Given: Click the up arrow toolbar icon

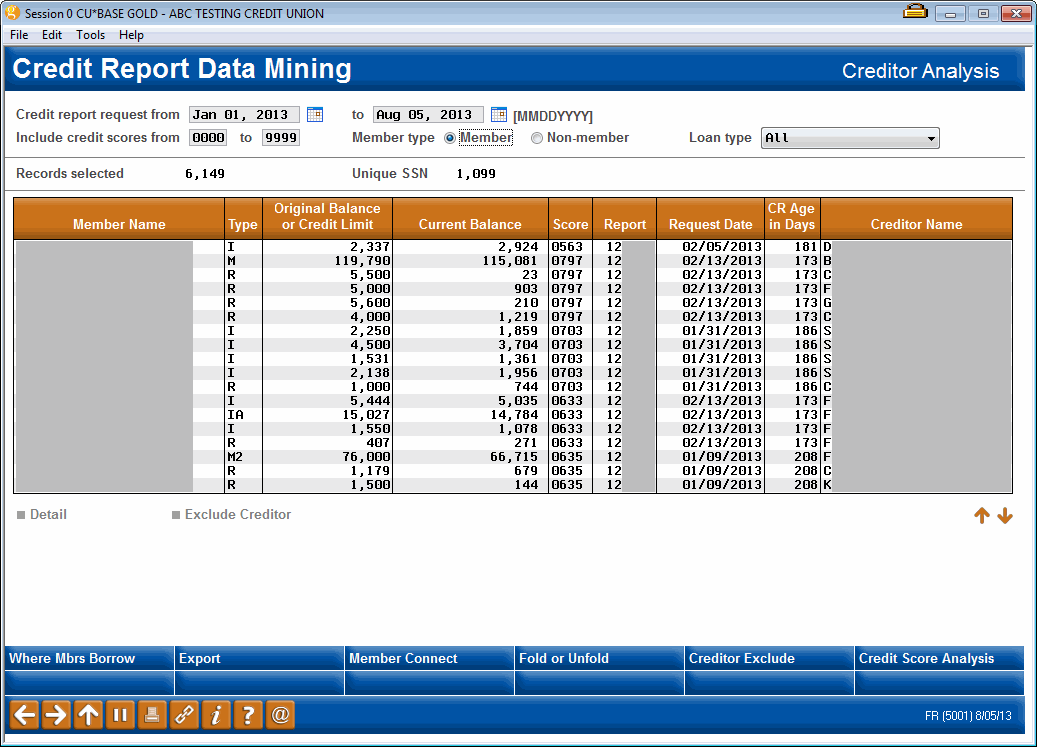Looking at the screenshot, I should point(89,715).
